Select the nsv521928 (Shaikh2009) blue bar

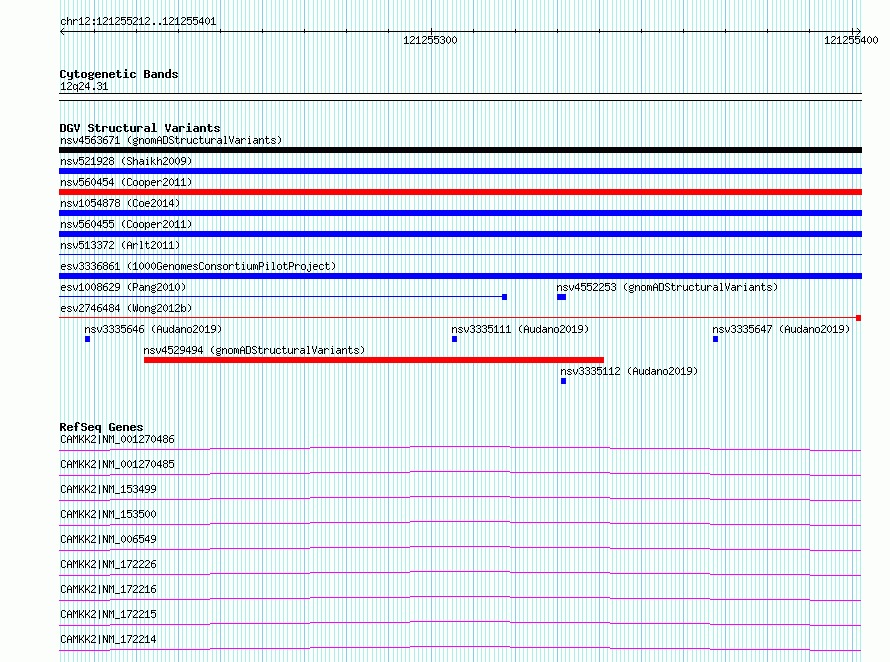pyautogui.click(x=460, y=171)
